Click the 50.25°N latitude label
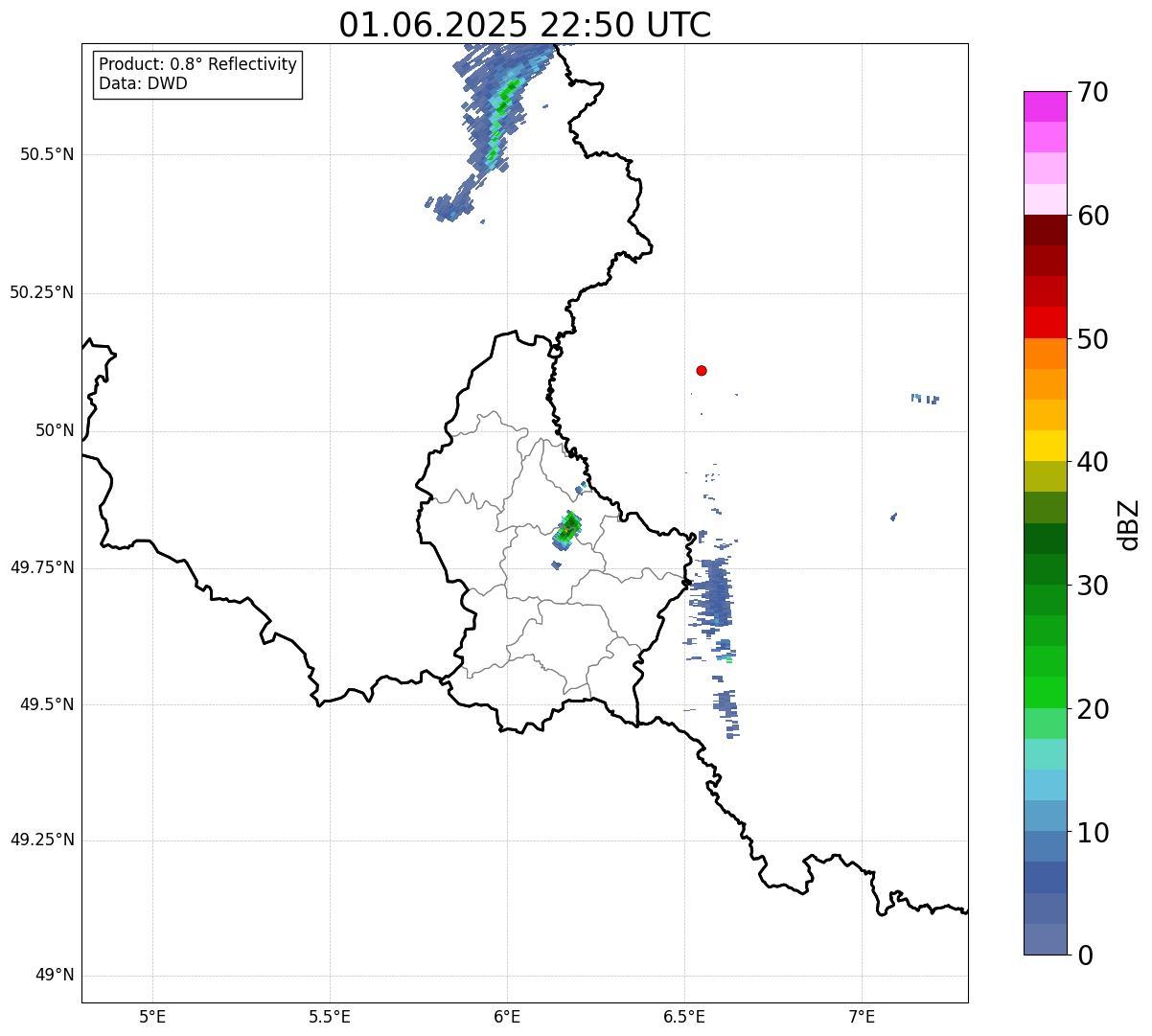Image resolution: width=1152 pixels, height=1036 pixels. [x=42, y=292]
